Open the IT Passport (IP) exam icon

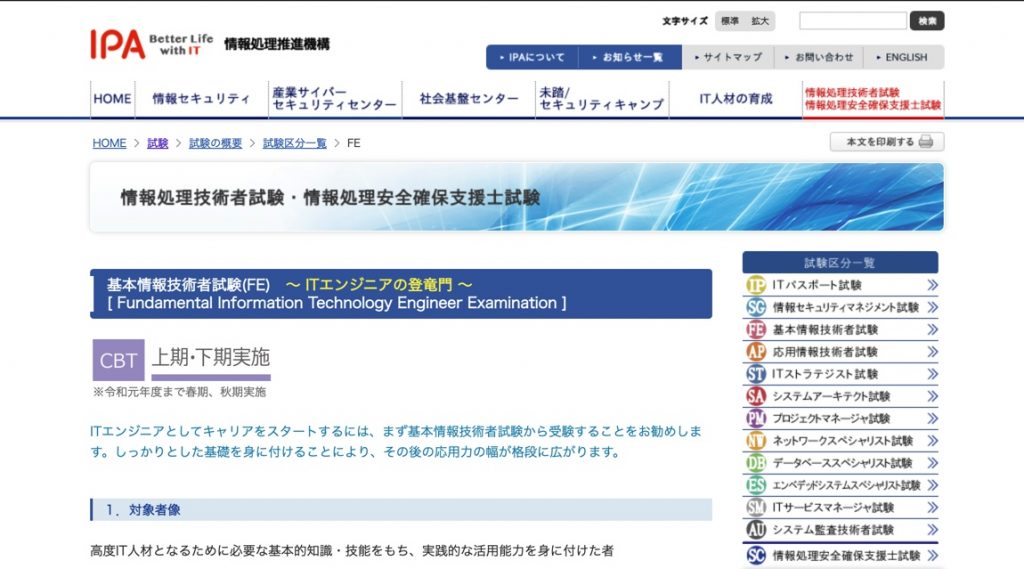[x=756, y=285]
